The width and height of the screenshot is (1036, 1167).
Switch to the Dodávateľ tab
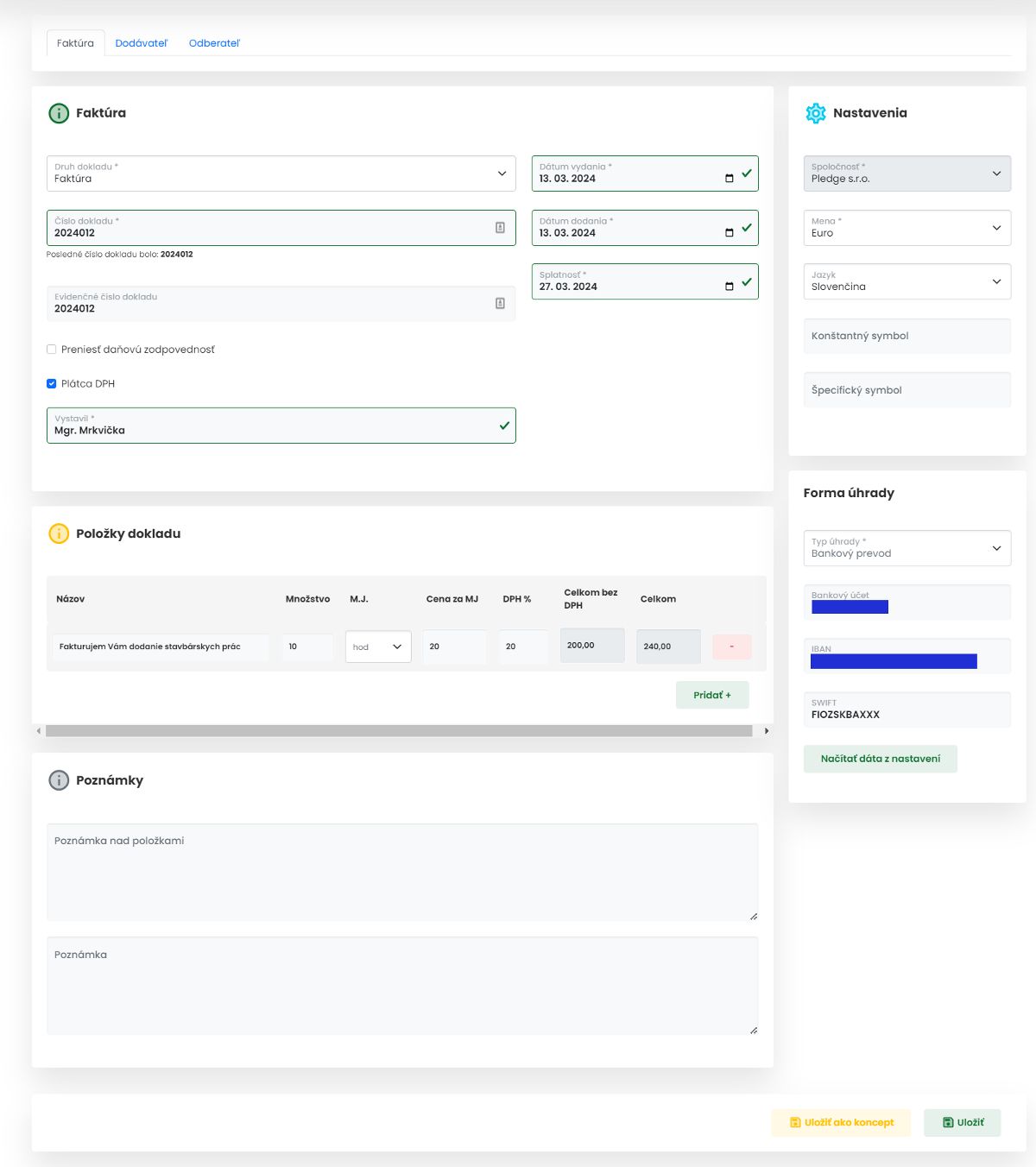coord(142,43)
